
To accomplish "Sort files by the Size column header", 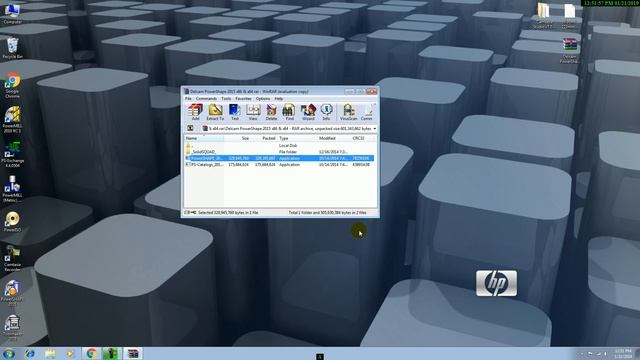I will tap(237, 138).
